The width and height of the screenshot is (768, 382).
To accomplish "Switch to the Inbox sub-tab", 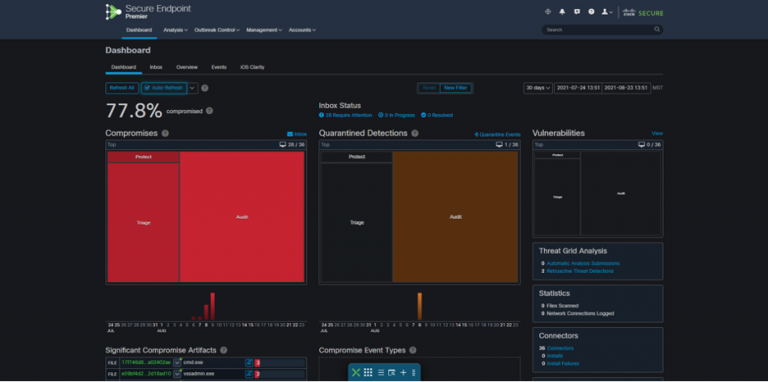I will tap(156, 67).
